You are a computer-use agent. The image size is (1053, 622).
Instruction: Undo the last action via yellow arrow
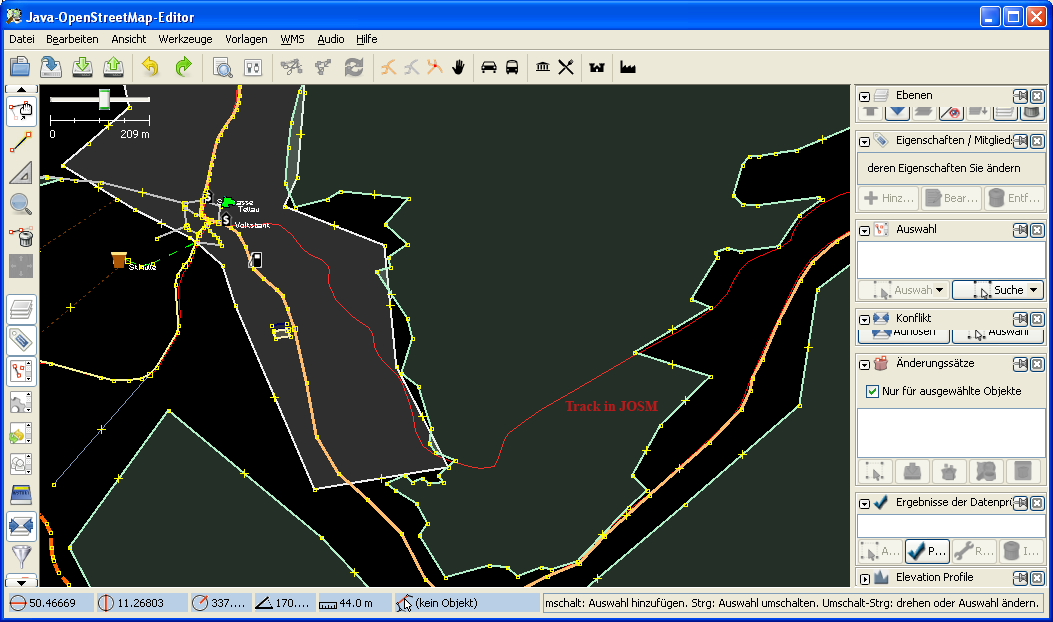[151, 67]
